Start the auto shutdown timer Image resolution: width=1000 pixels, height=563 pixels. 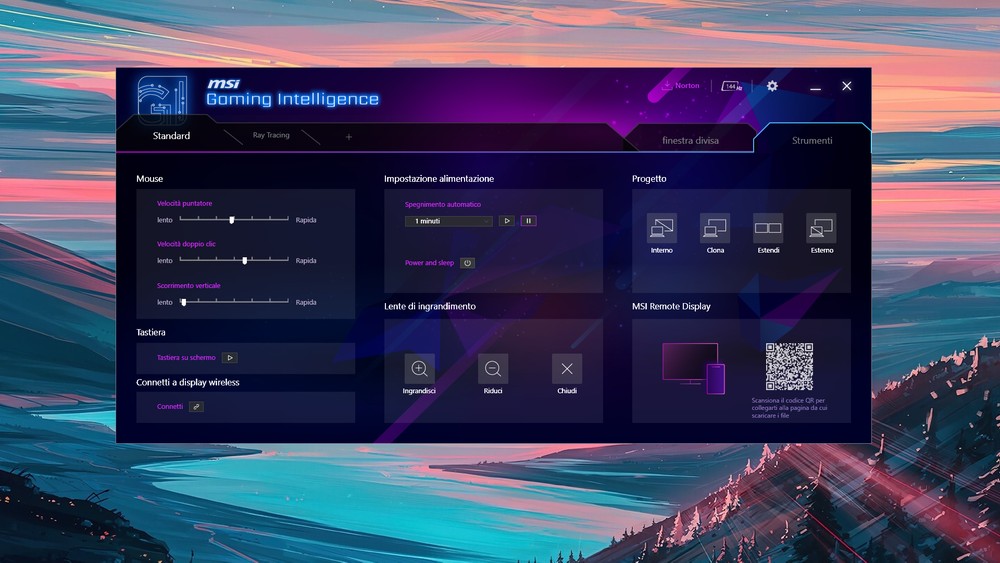tap(506, 221)
